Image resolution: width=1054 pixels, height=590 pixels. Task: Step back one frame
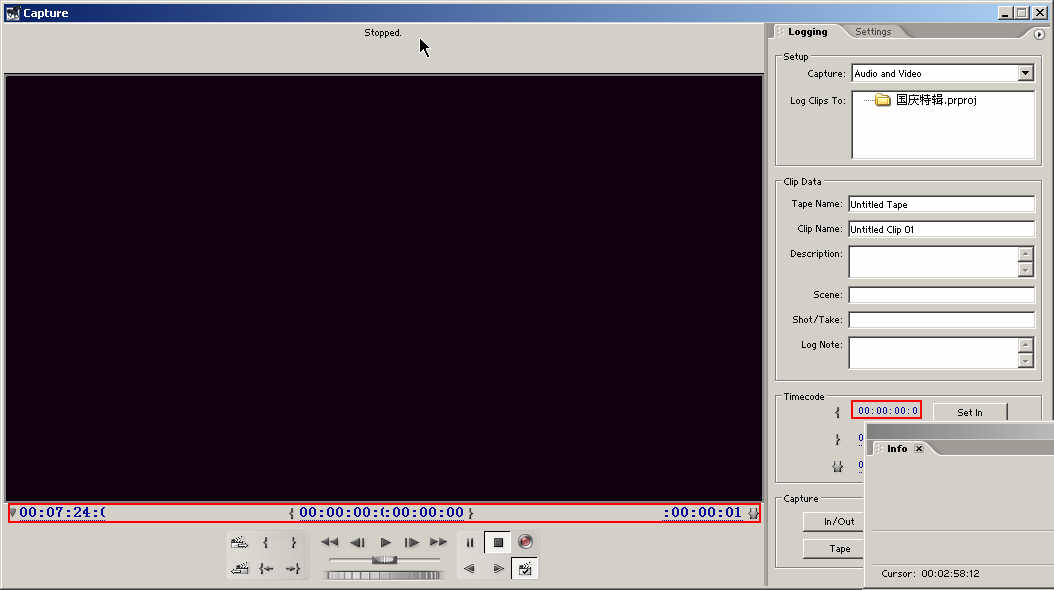click(x=357, y=542)
